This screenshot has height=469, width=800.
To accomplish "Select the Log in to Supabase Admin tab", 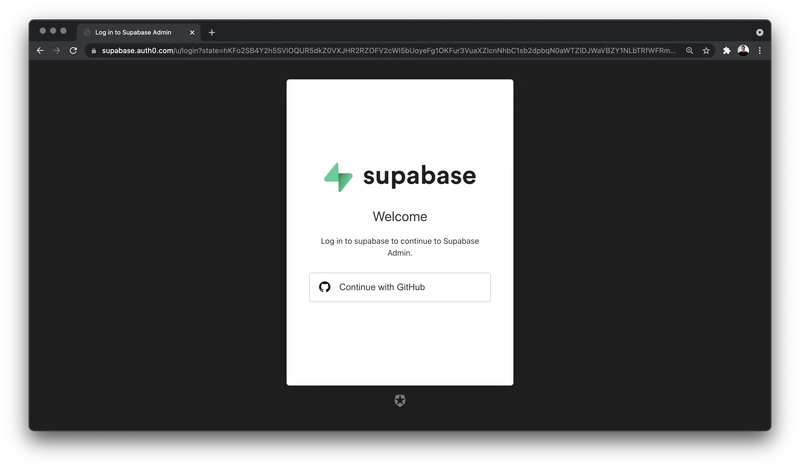I will point(138,32).
